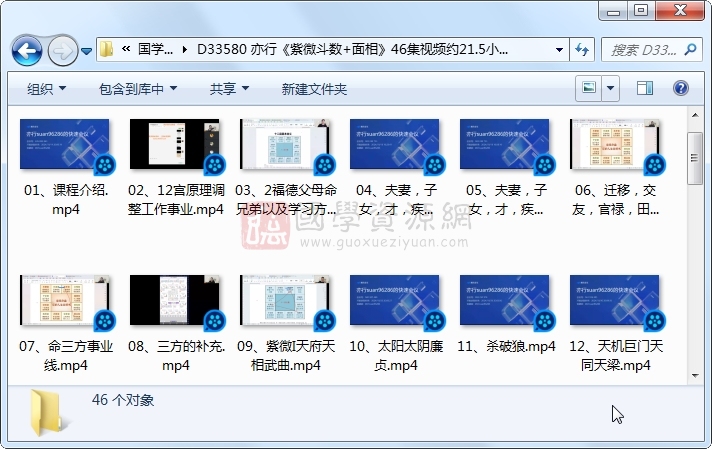Click the media player badge on 11、杀破狼.mp4
This screenshot has height=449, width=712.
pos(545,321)
